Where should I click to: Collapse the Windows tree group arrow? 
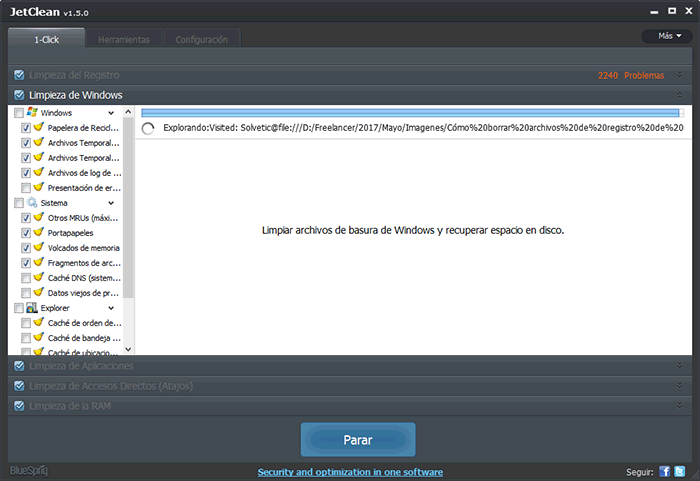[x=111, y=113]
